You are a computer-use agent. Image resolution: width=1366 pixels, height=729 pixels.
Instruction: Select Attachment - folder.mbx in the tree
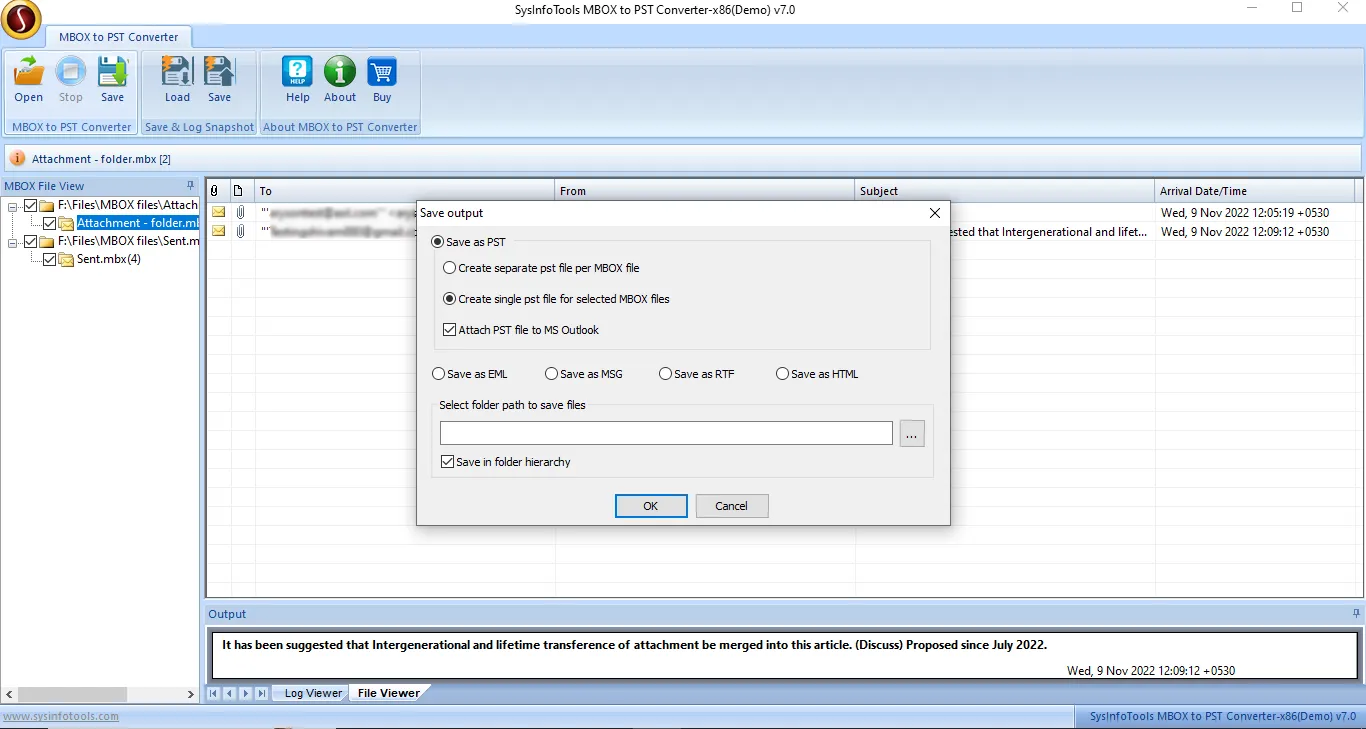(138, 223)
